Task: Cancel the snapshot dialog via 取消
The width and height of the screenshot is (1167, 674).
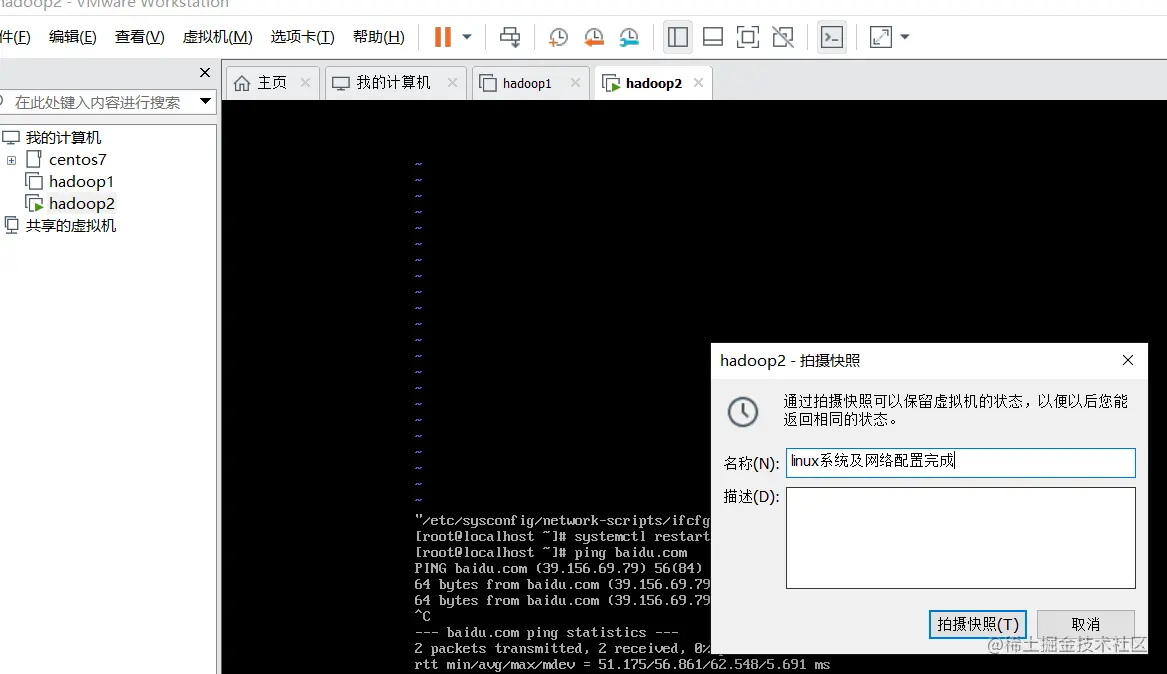Action: (x=1086, y=624)
